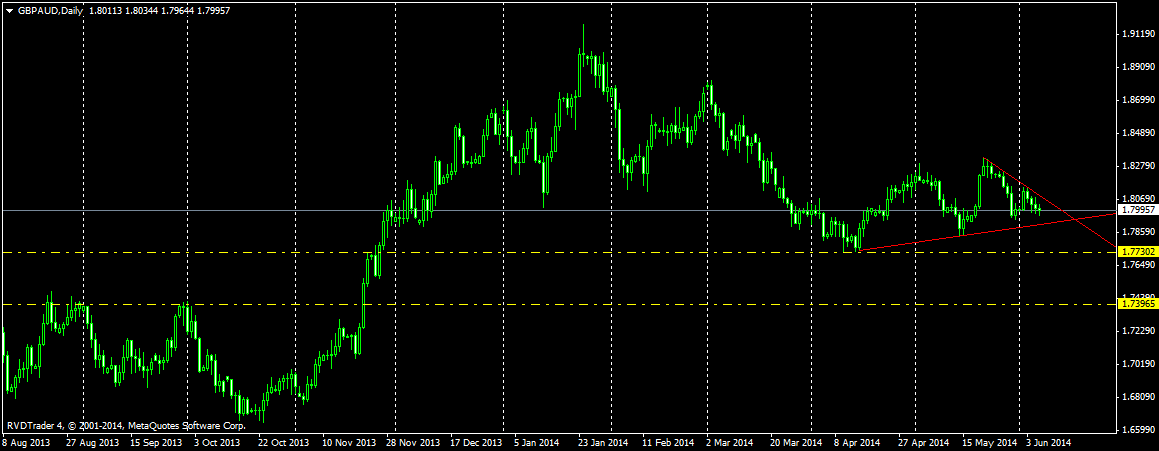Click the 1.65990 price scale label
The width and height of the screenshot is (1159, 451).
click(x=1137, y=430)
